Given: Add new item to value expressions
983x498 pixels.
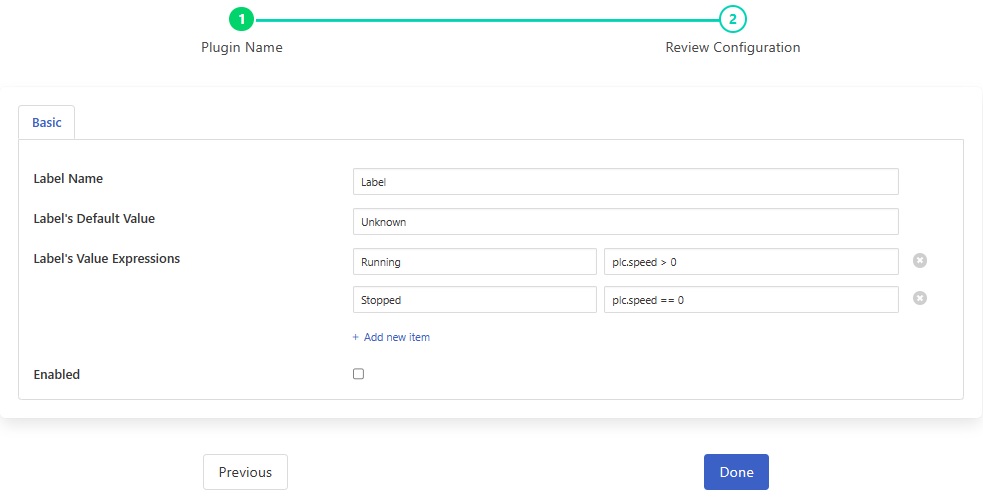Looking at the screenshot, I should (x=391, y=337).
